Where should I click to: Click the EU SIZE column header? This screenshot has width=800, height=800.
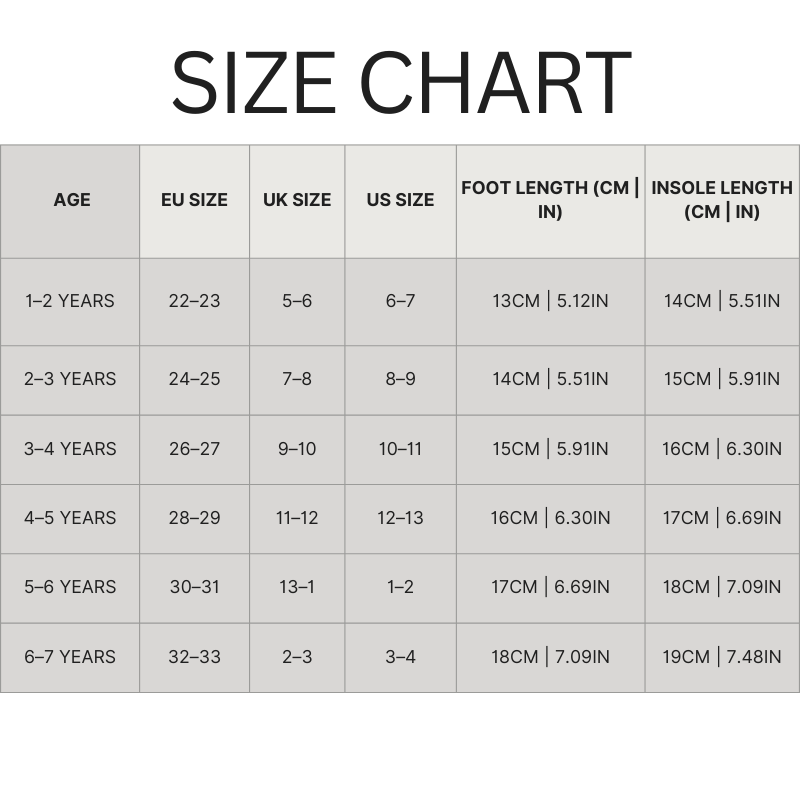194,200
